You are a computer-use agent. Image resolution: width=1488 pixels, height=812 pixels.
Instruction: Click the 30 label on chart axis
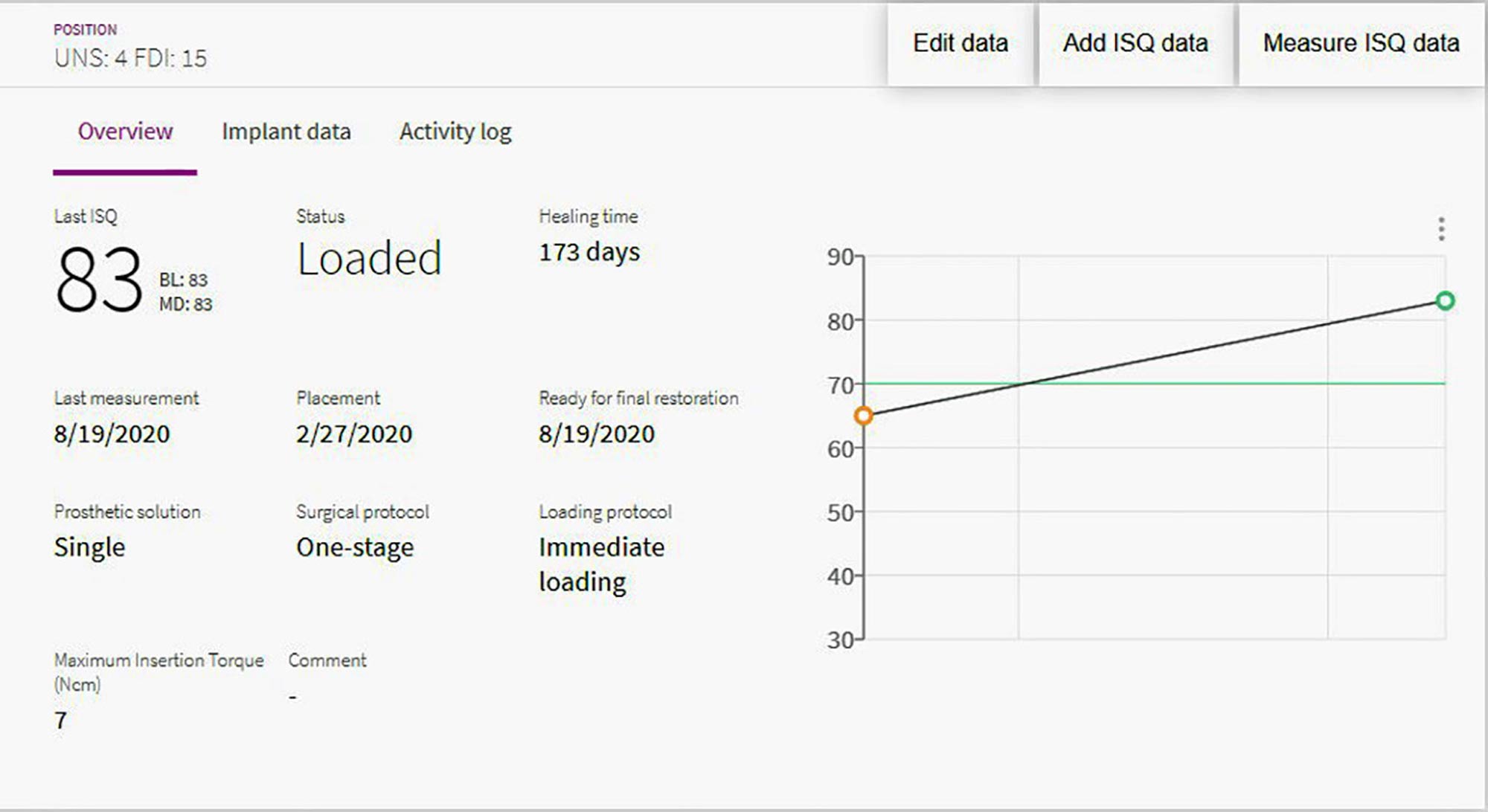[x=840, y=640]
